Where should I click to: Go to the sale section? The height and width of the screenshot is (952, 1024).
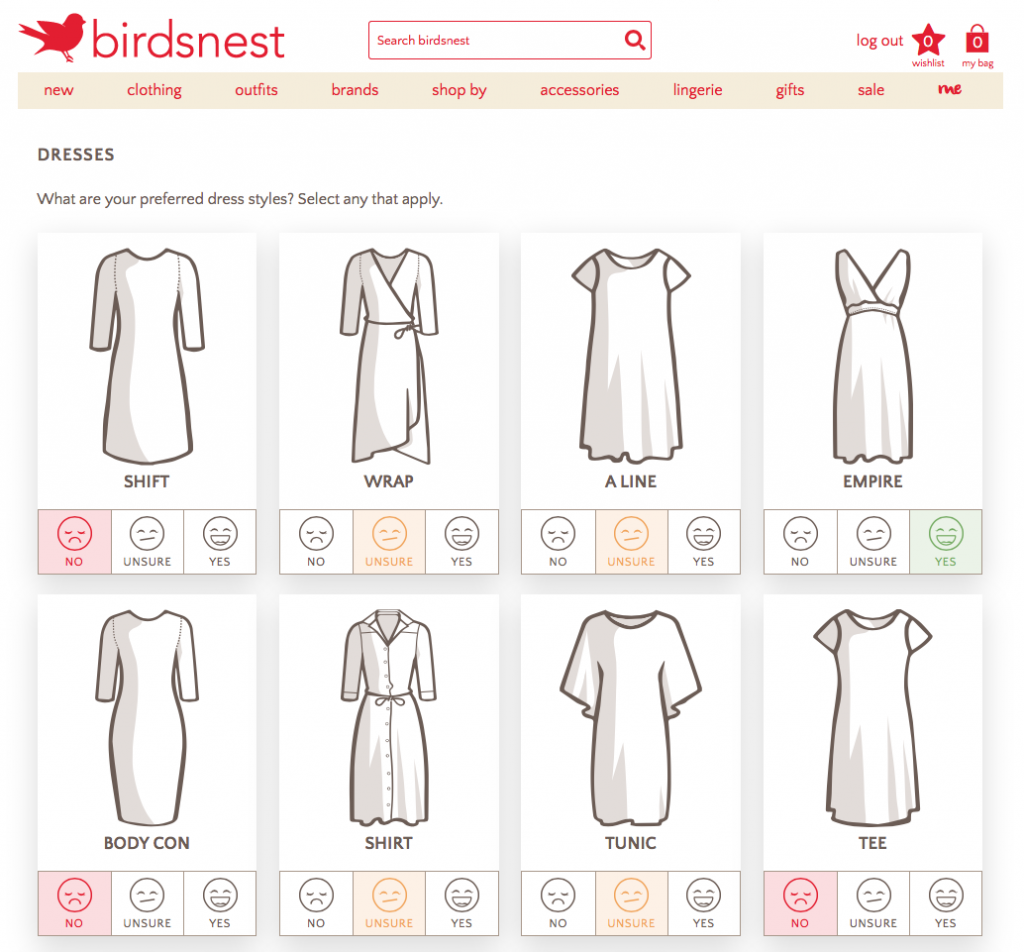click(871, 90)
